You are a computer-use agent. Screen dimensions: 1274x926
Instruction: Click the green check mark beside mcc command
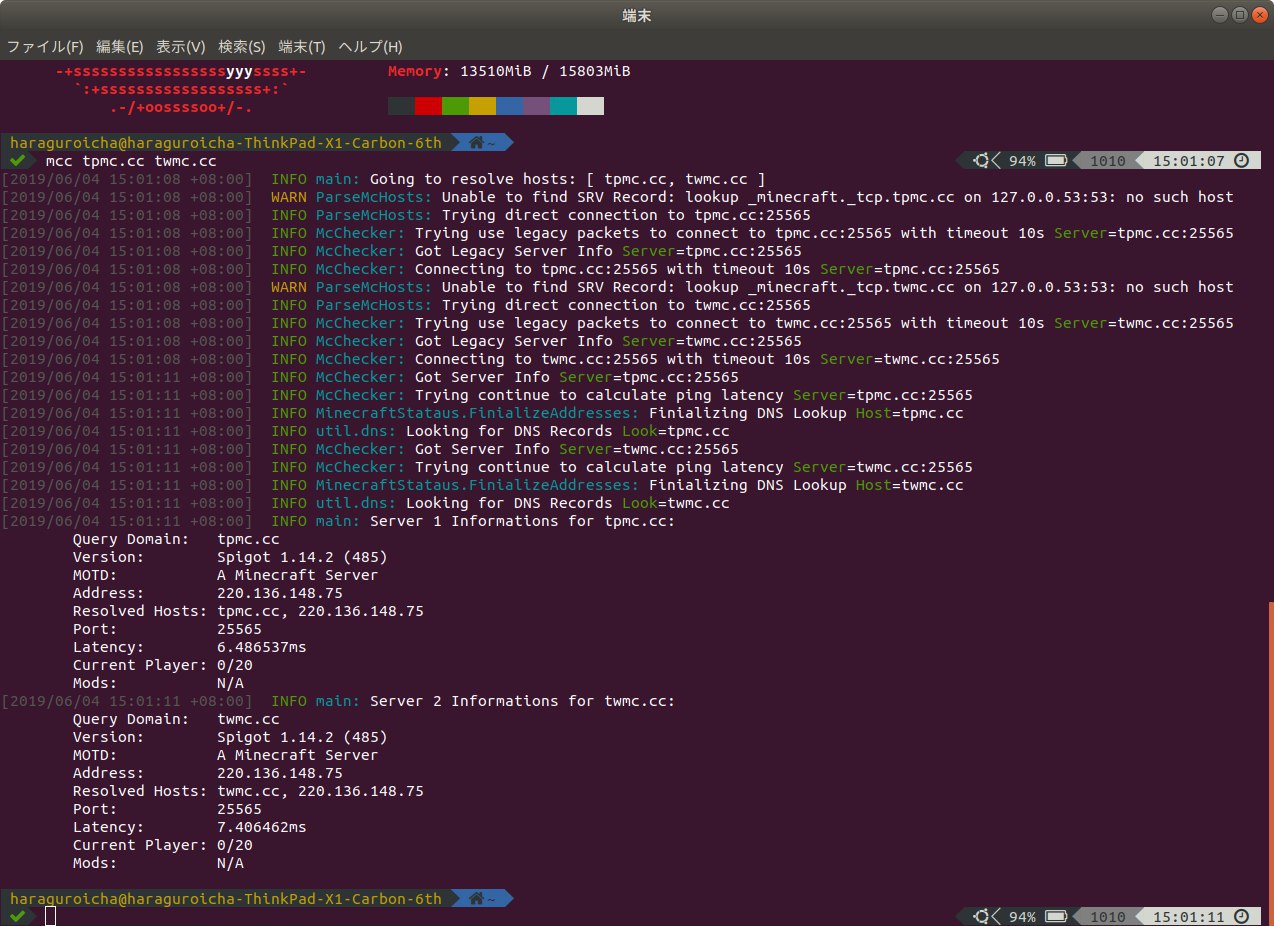17,160
